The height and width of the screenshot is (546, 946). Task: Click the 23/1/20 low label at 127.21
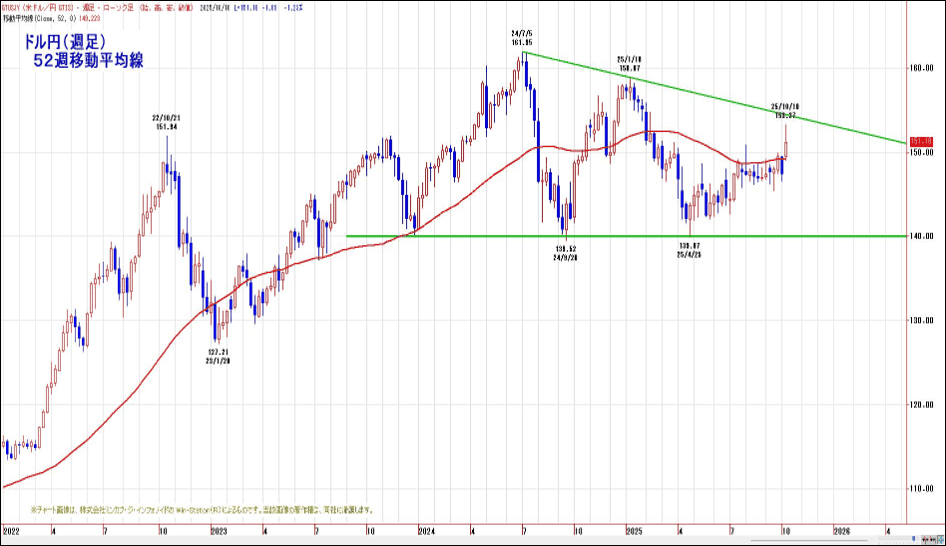(x=218, y=356)
